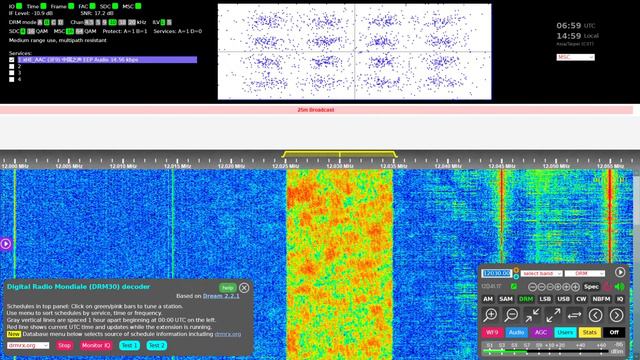Select LSB demodulation mode
This screenshot has height=360, width=640.
point(545,299)
